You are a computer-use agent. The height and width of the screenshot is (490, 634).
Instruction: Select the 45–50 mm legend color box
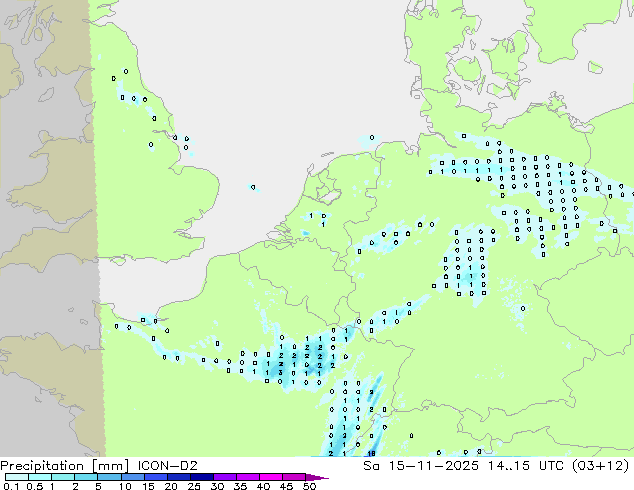[294, 477]
